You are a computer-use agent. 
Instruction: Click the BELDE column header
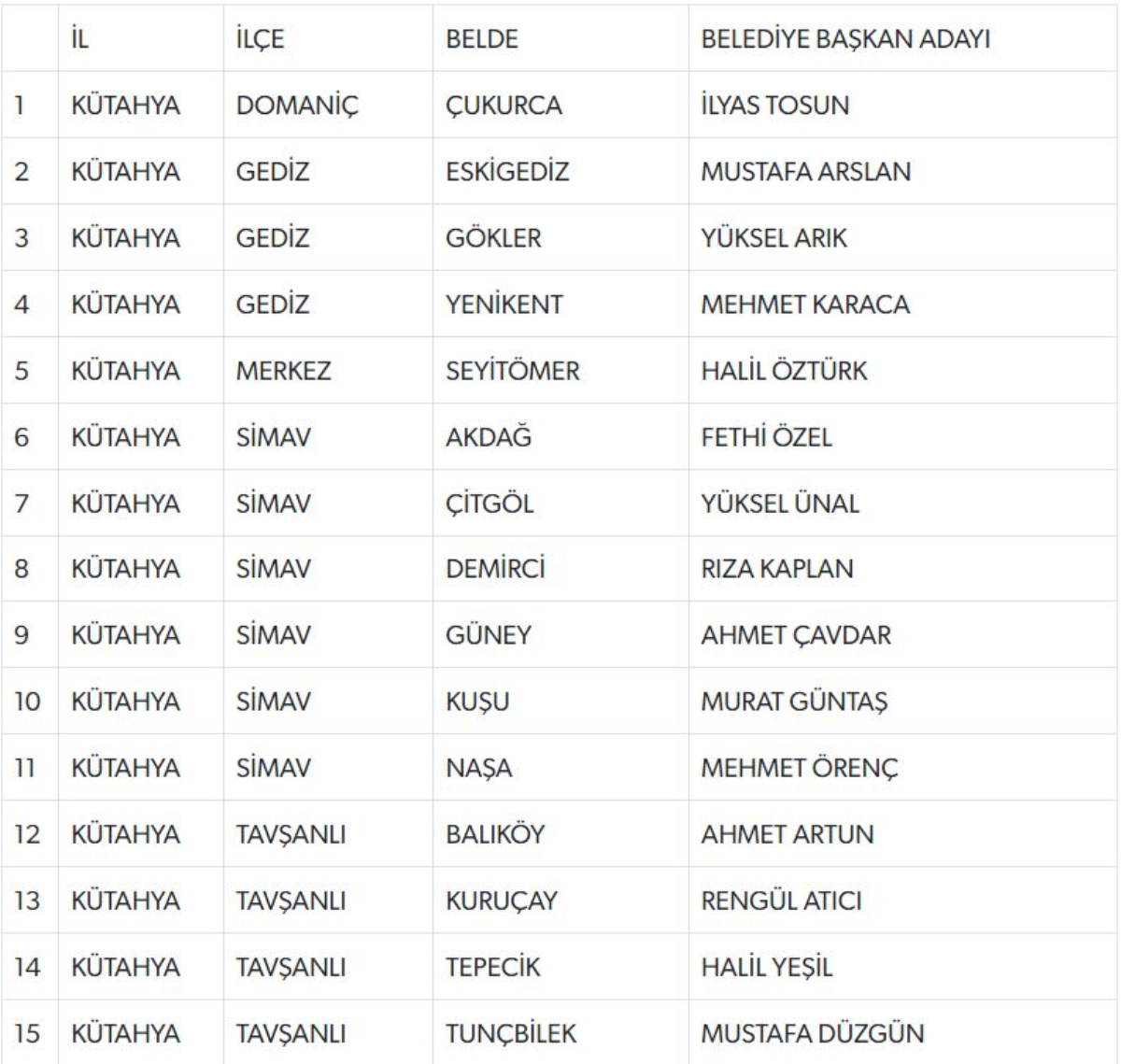pos(481,39)
